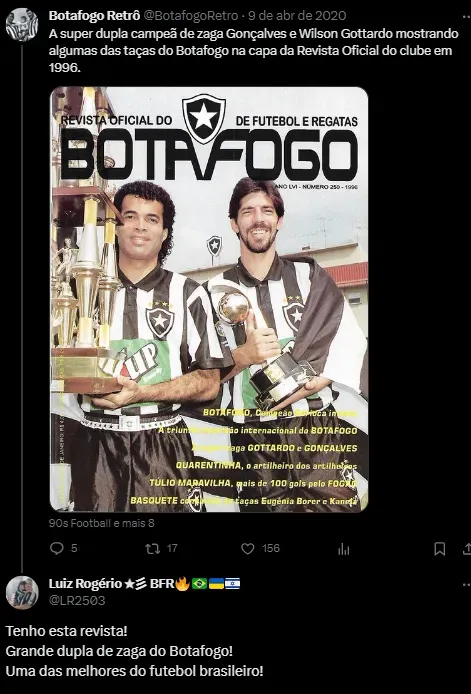The width and height of the screenshot is (471, 694).
Task: Open Luiz Rogério profile avatar
Action: pyautogui.click(x=22, y=592)
